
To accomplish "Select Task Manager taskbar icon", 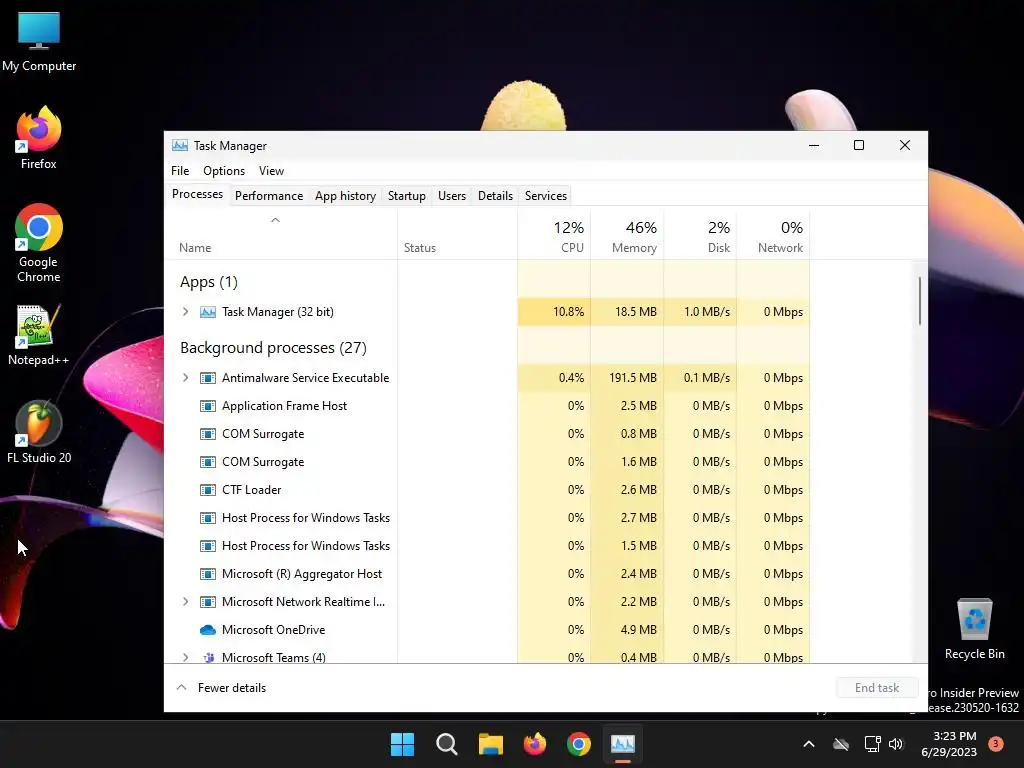I will [622, 744].
